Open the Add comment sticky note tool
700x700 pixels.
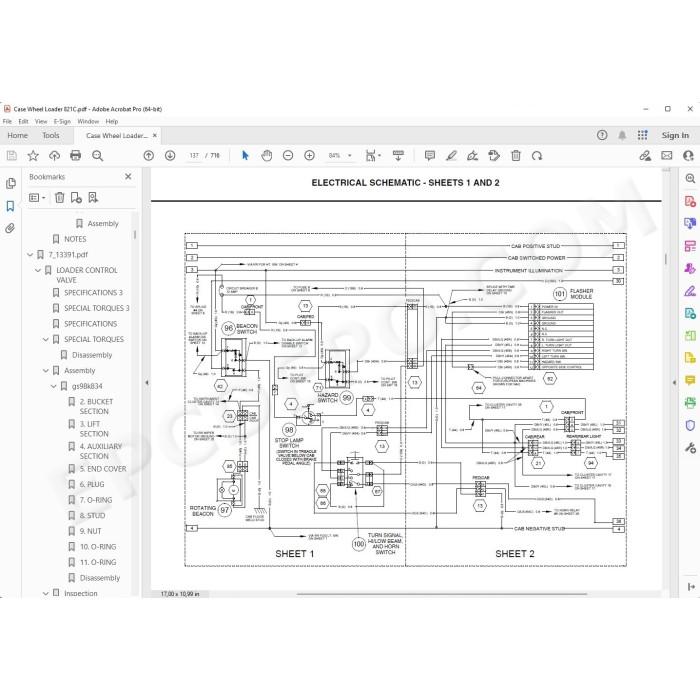point(430,155)
